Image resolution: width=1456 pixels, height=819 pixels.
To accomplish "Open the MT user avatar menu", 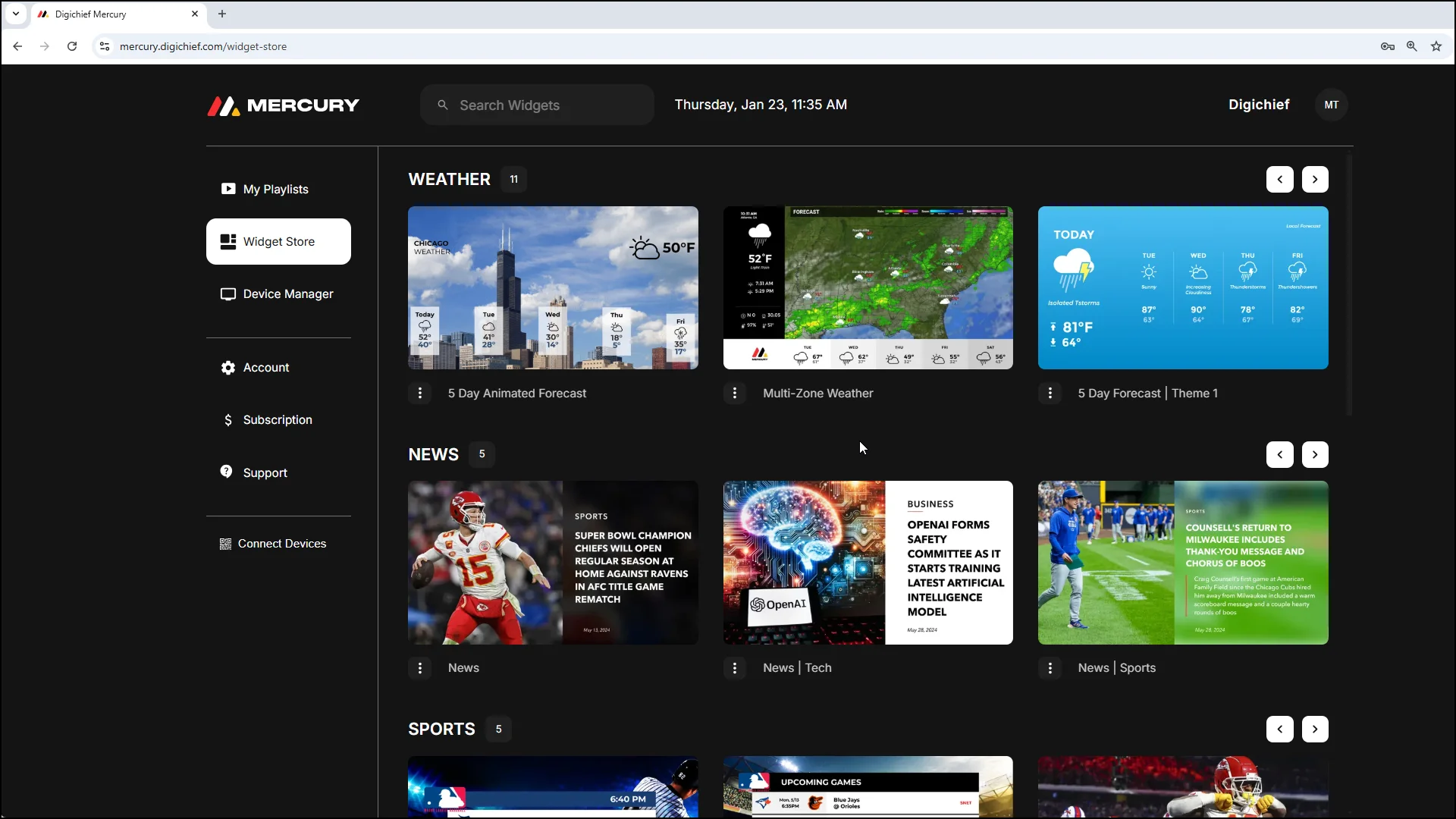I will (x=1331, y=105).
